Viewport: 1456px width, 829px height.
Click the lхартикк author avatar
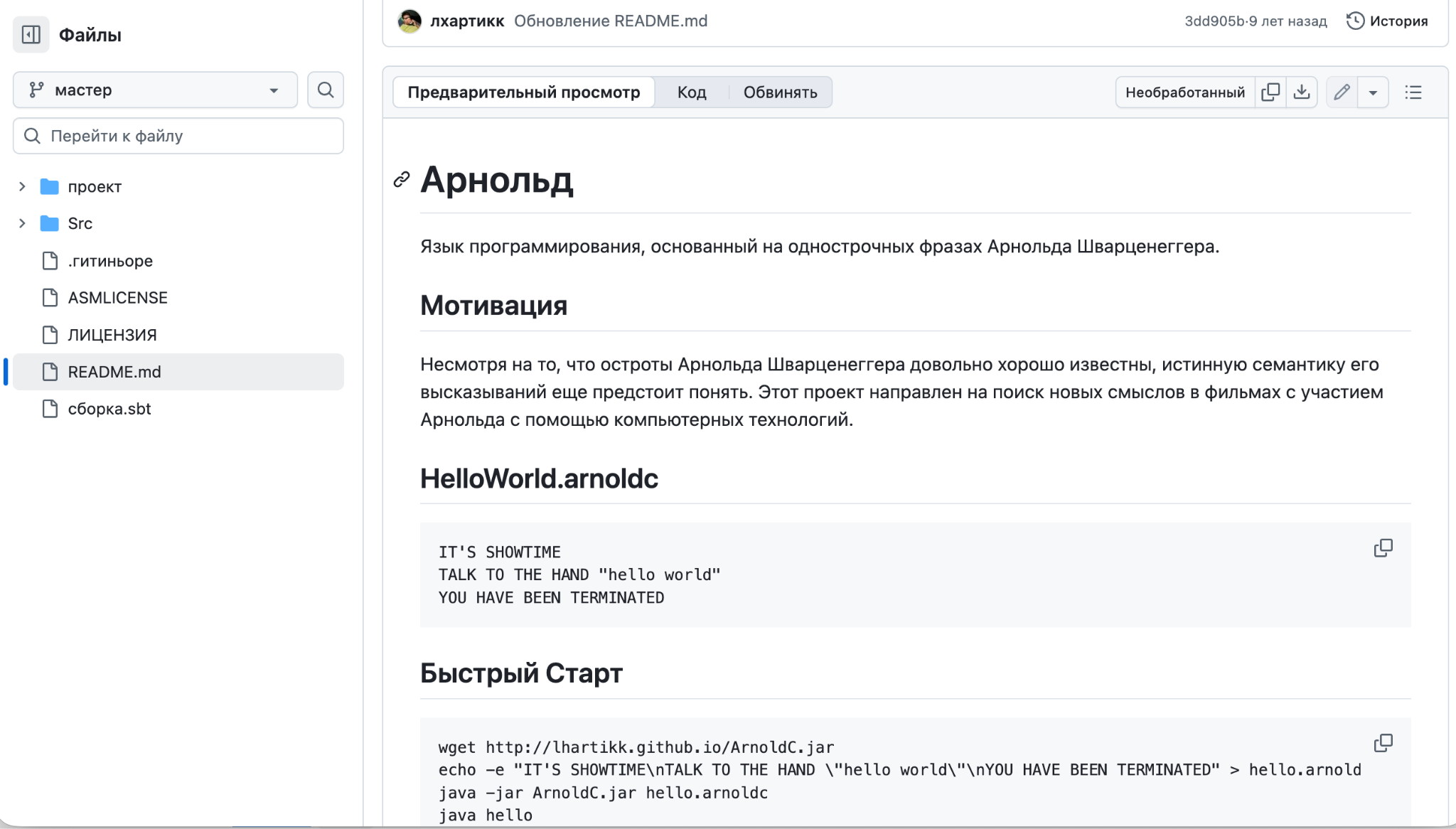410,21
